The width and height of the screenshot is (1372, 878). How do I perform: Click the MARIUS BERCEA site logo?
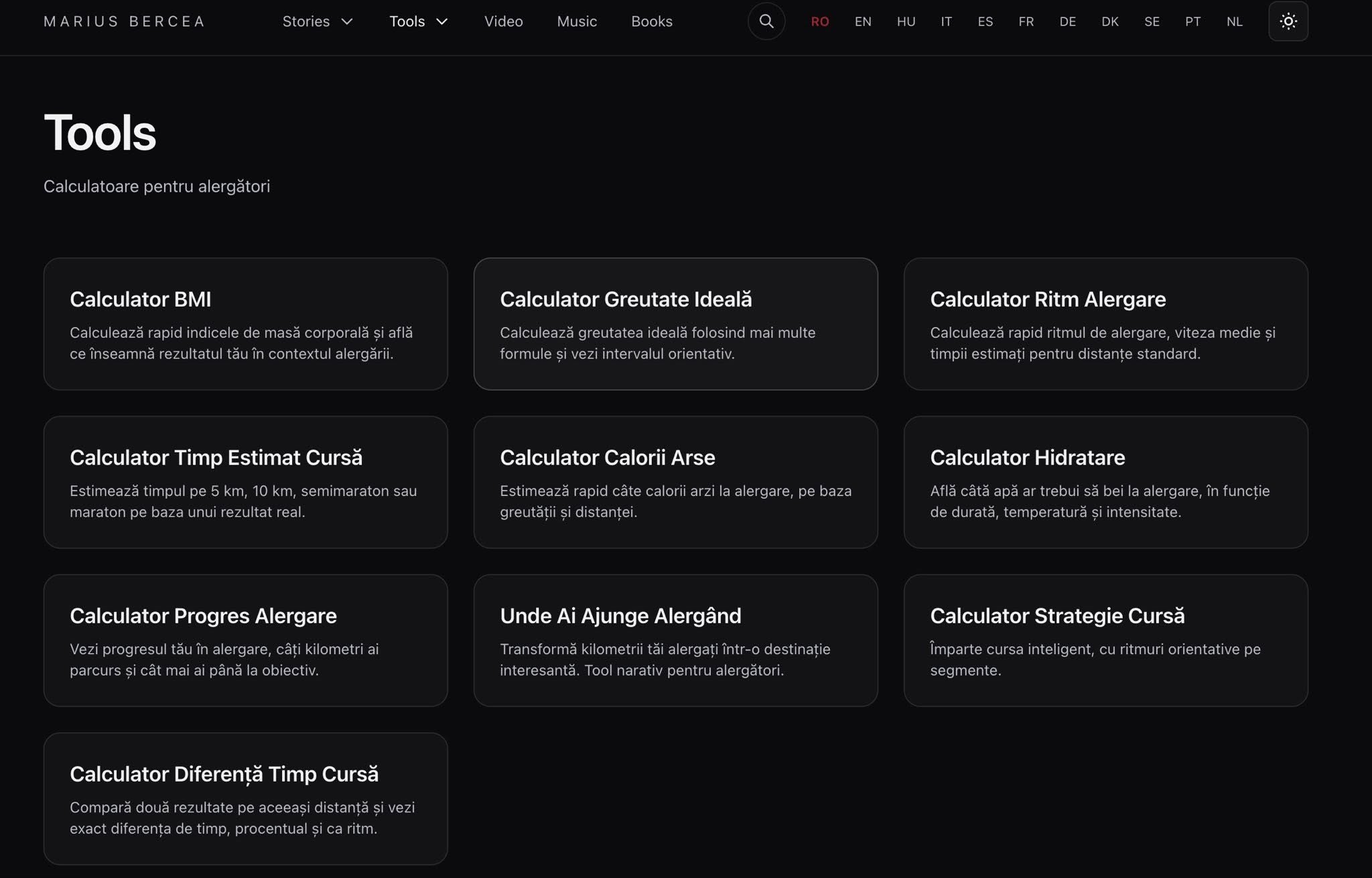pyautogui.click(x=124, y=21)
